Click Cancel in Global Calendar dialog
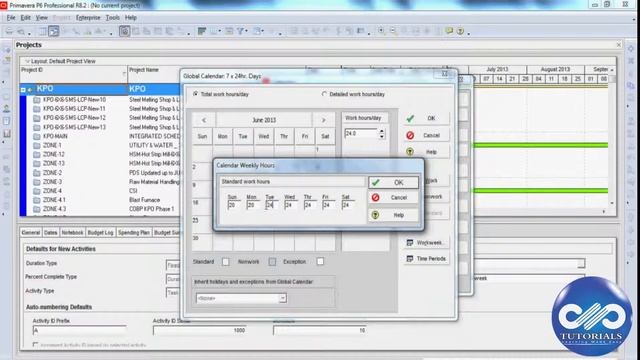Screen dimensions: 640x360 (426, 135)
